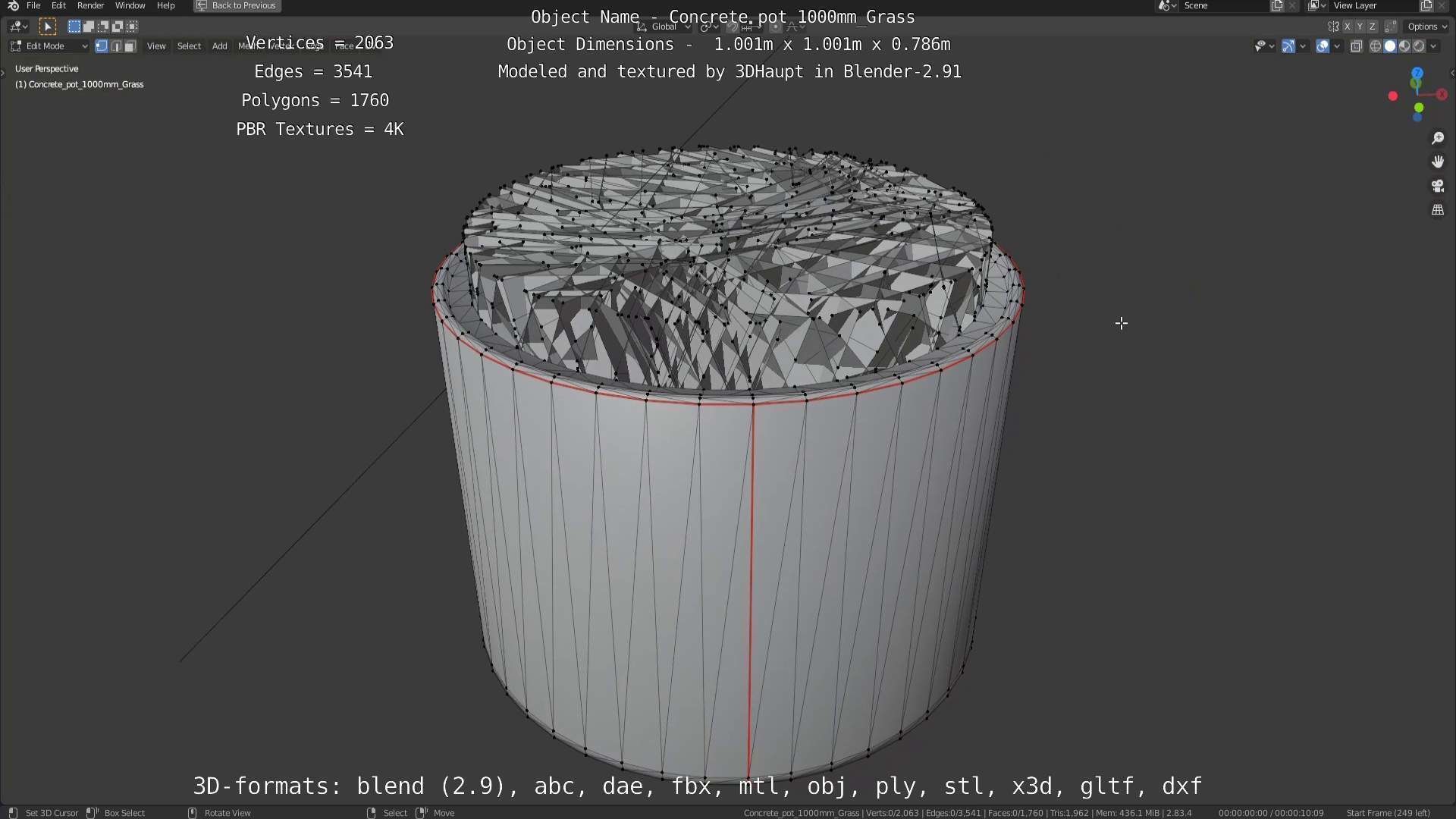1456x819 pixels.
Task: Click the scene browse icon
Action: coord(1167,5)
